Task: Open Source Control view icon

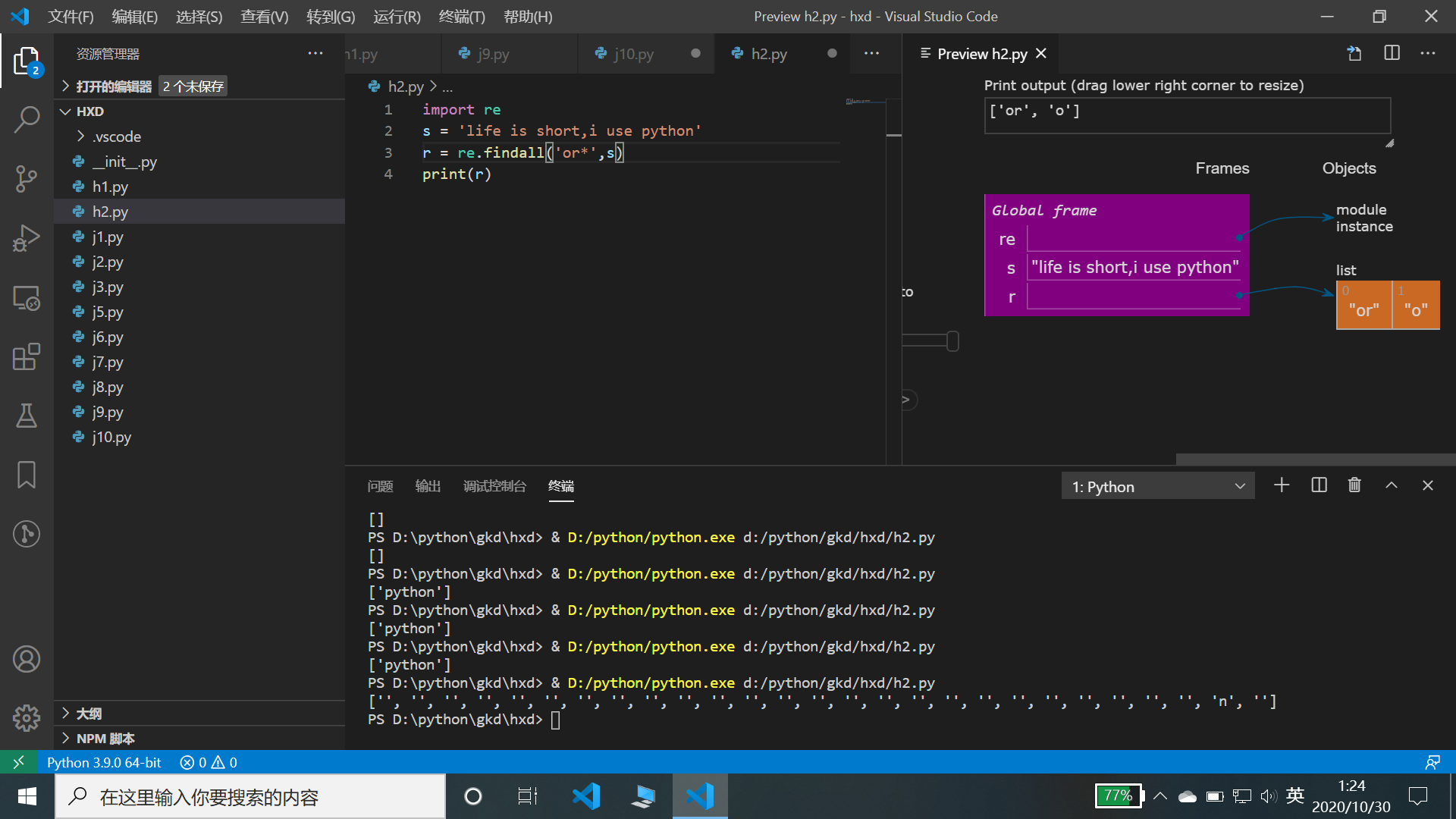Action: (27, 179)
